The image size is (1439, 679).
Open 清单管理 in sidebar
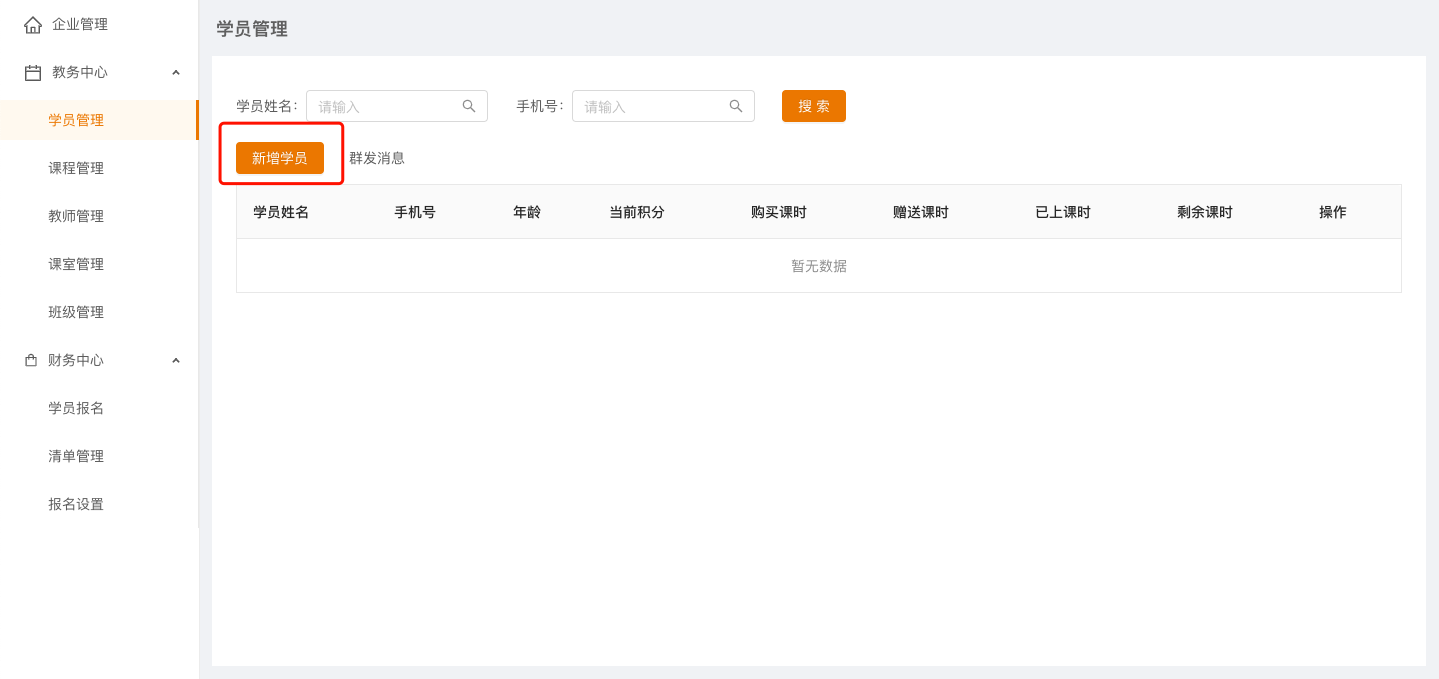click(x=76, y=456)
